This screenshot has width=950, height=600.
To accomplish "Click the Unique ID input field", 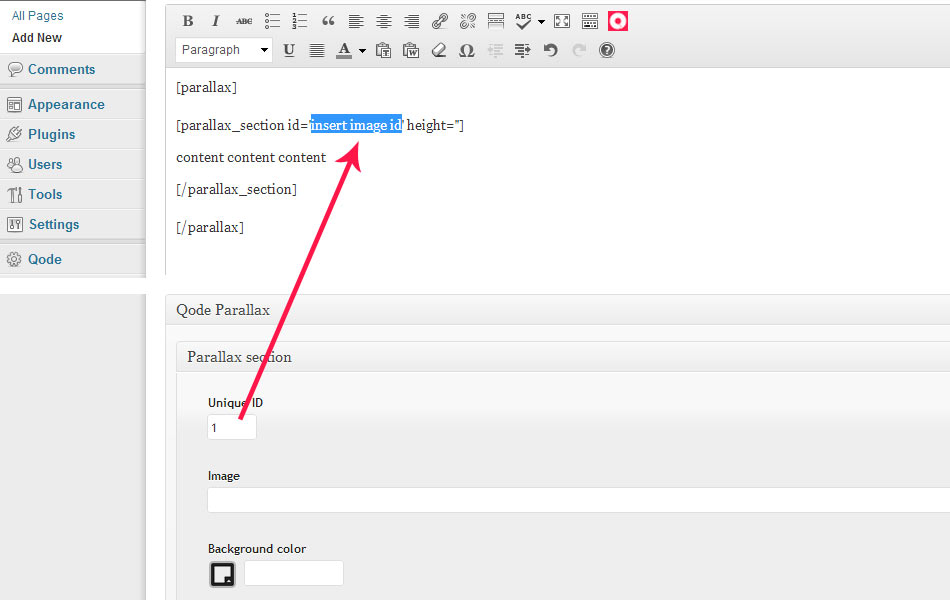I will 232,428.
